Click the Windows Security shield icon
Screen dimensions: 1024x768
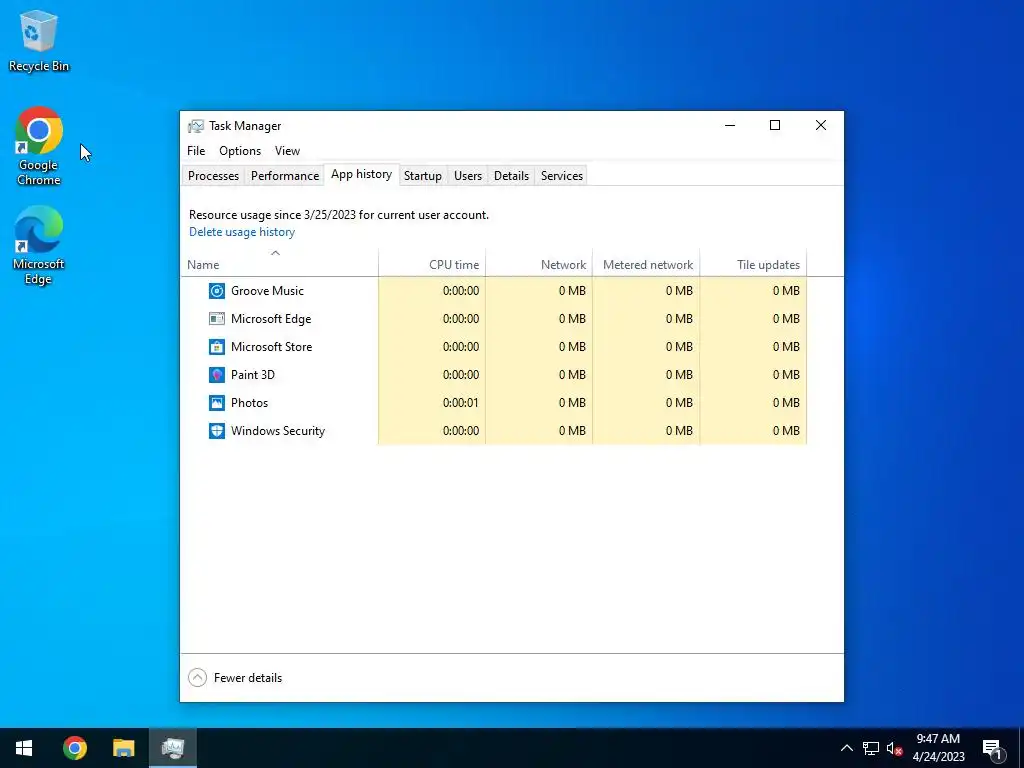(x=217, y=431)
